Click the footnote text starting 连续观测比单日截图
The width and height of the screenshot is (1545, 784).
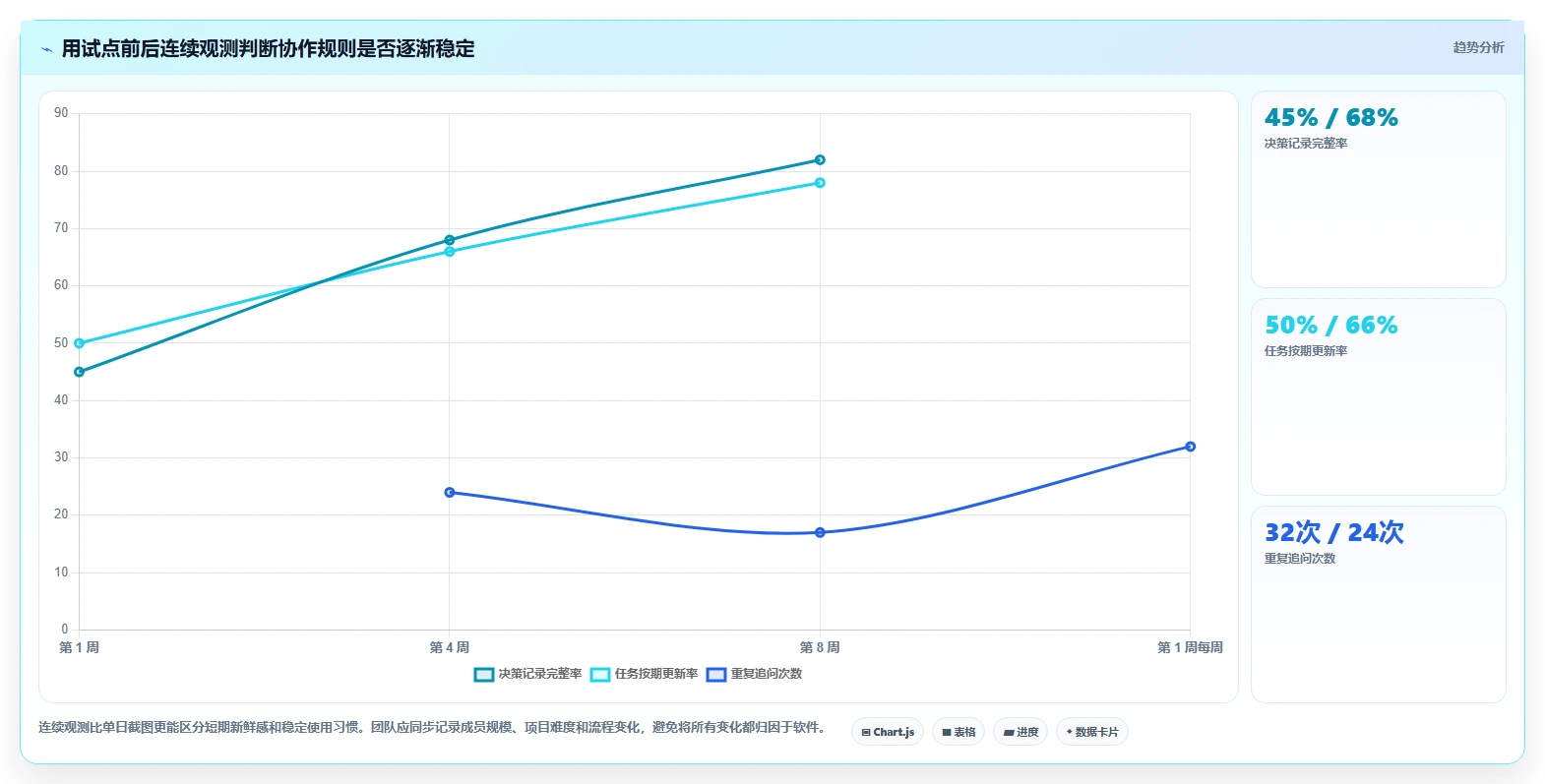tap(431, 728)
